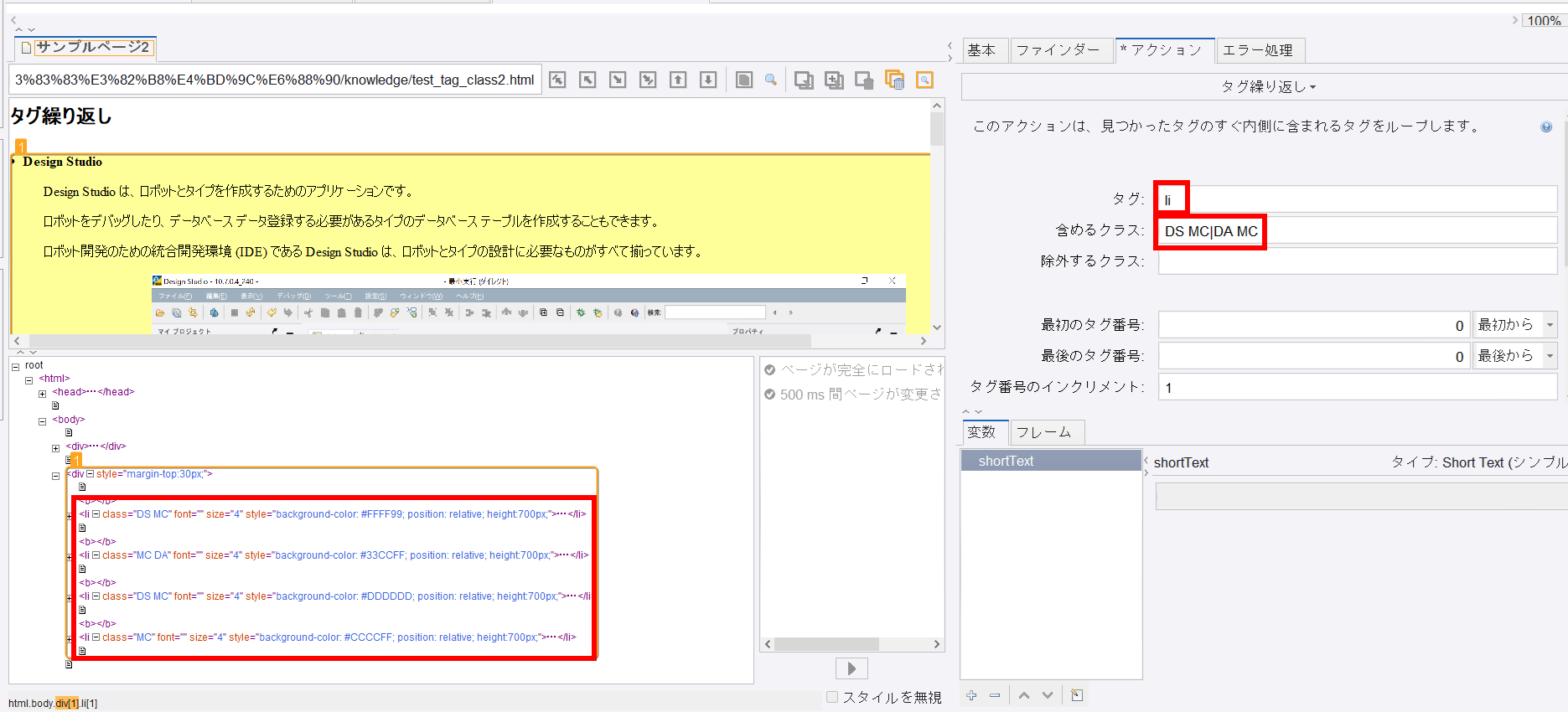The width and height of the screenshot is (1568, 712).
Task: Select the サンプルページ2 page tab
Action: [85, 48]
